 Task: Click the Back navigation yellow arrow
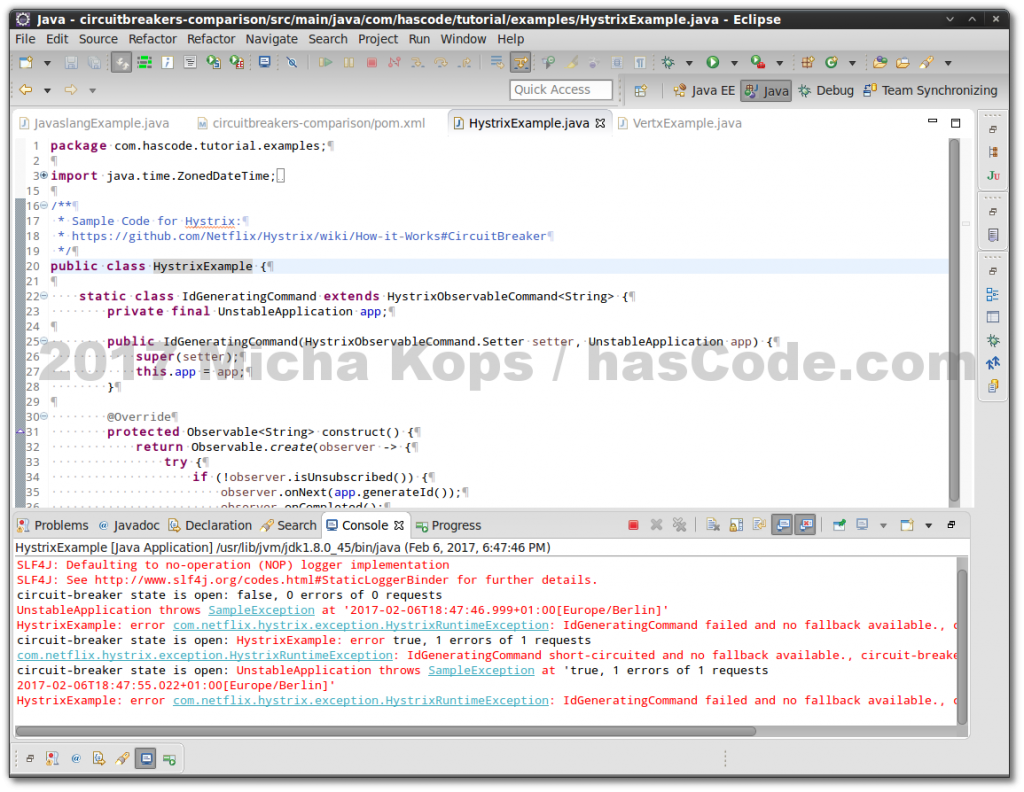pyautogui.click(x=26, y=89)
